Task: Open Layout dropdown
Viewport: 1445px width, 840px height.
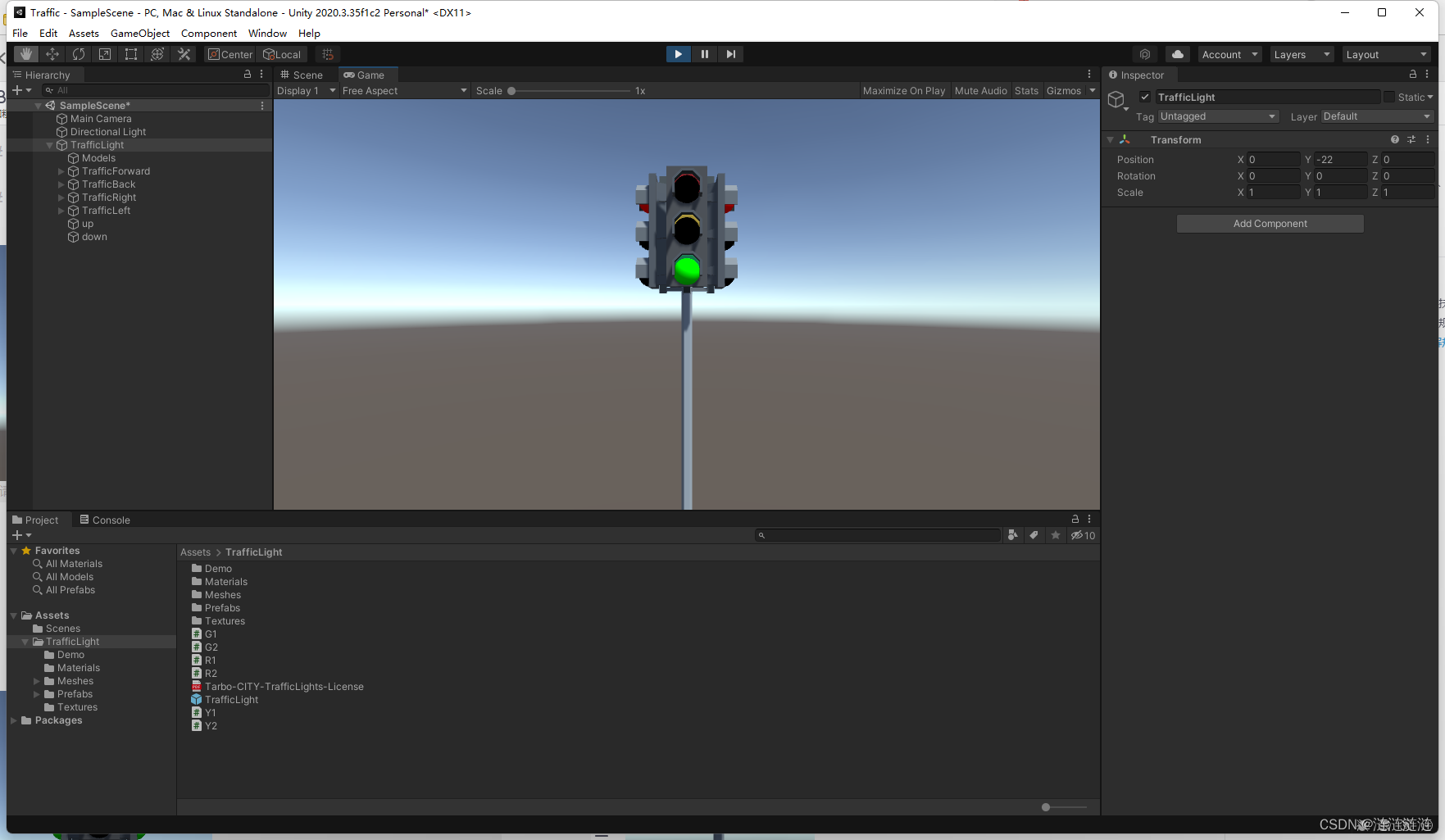Action: tap(1386, 54)
